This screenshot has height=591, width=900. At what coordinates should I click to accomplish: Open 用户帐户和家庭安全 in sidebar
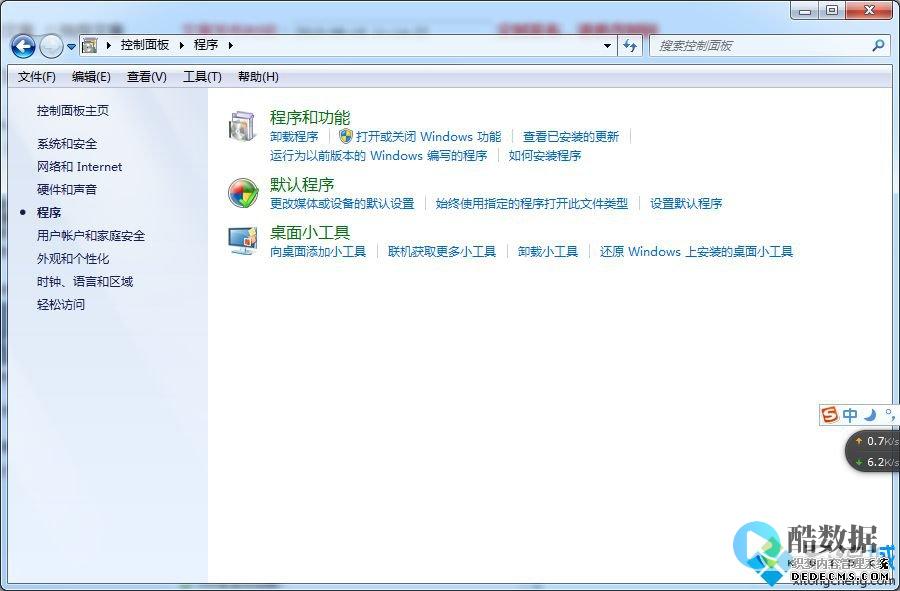91,235
